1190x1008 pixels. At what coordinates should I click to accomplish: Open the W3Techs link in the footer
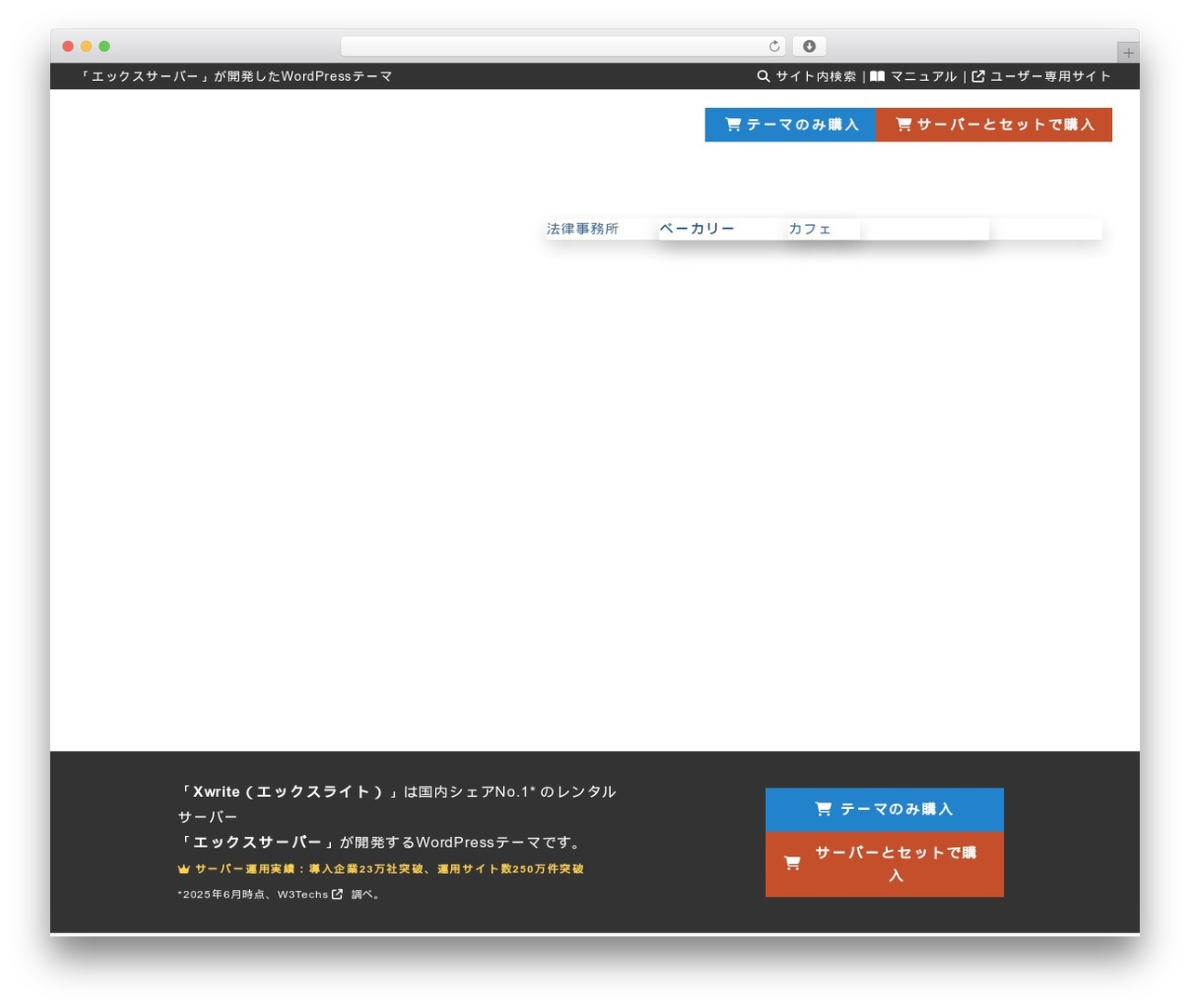point(303,895)
